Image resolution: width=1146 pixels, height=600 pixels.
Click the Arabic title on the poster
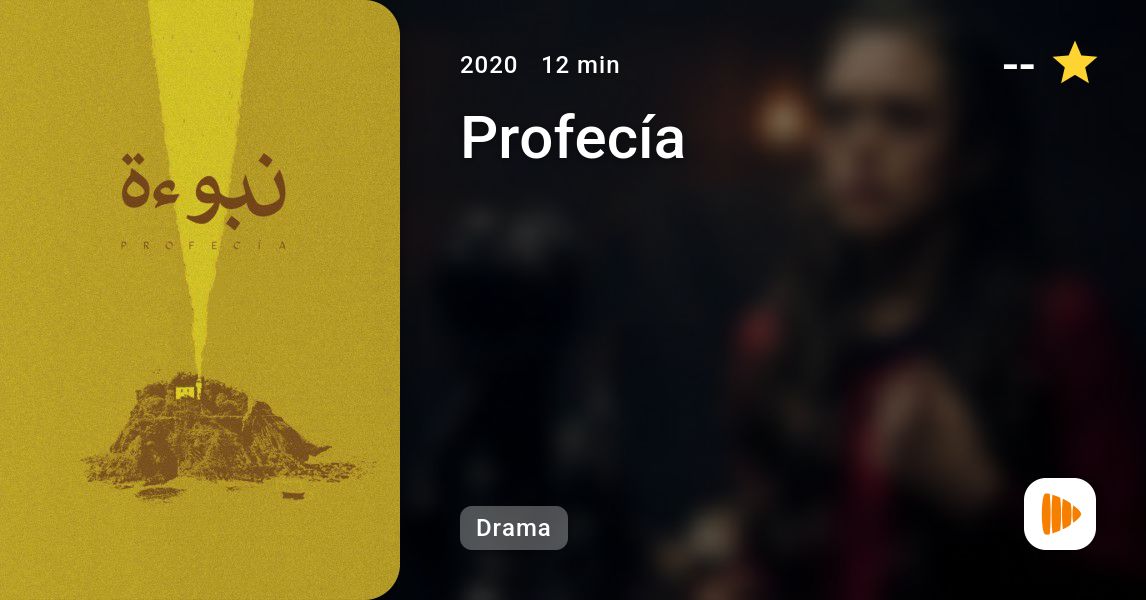pyautogui.click(x=202, y=189)
